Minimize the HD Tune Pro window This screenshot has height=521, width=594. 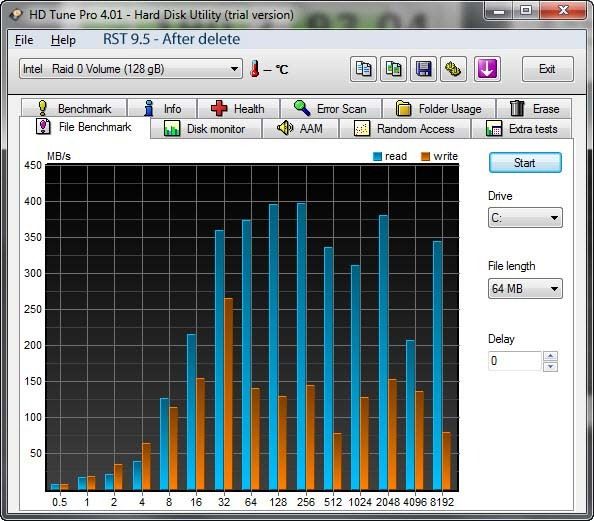pos(499,11)
